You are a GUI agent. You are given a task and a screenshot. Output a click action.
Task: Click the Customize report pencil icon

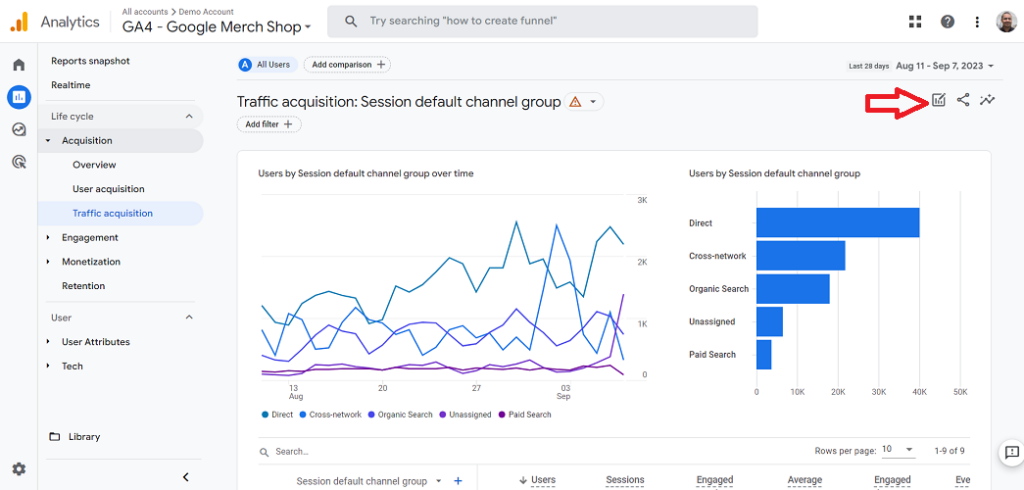[x=938, y=100]
